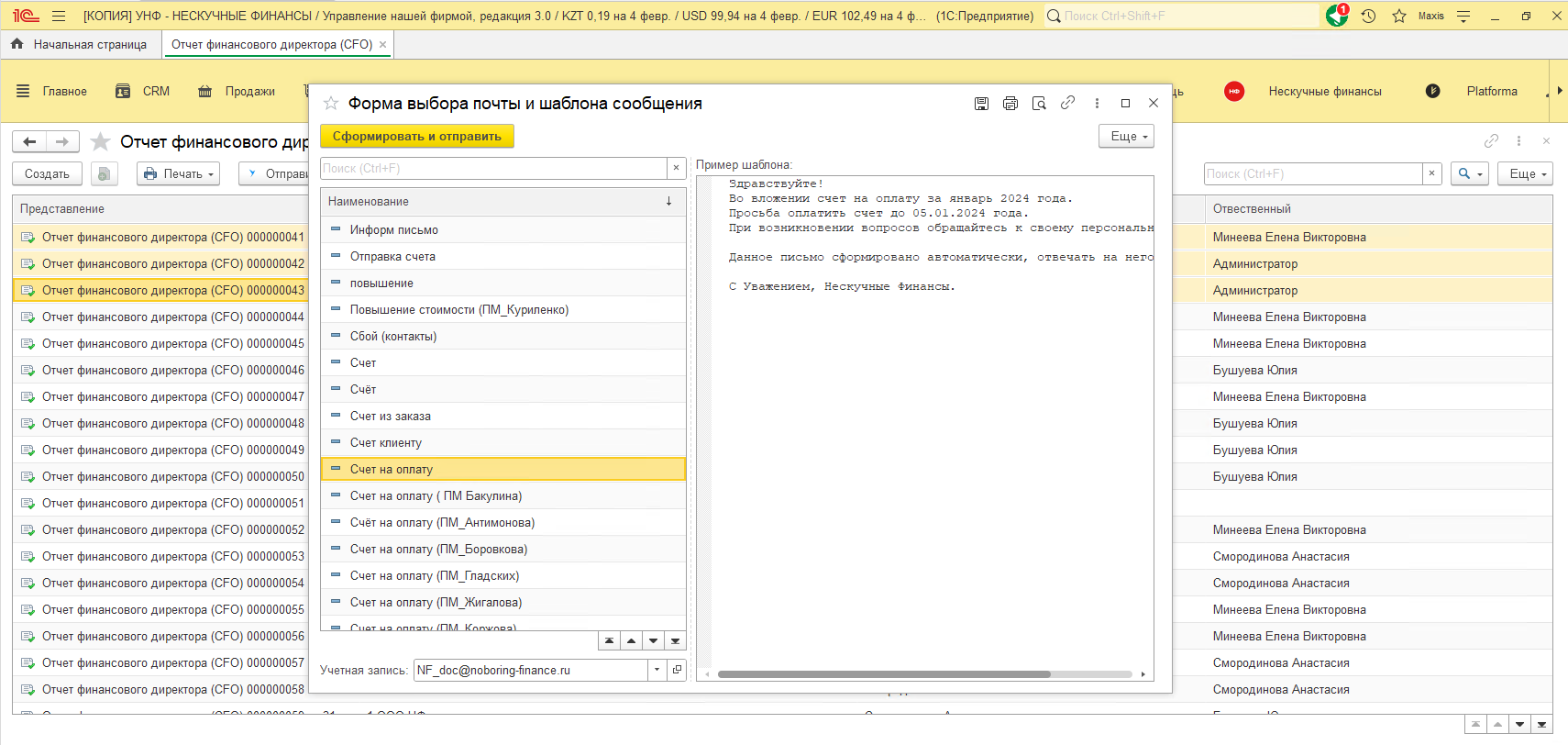Open the Печать dropdown button
Image resolution: width=1568 pixels, height=745 pixels.
pos(179,173)
